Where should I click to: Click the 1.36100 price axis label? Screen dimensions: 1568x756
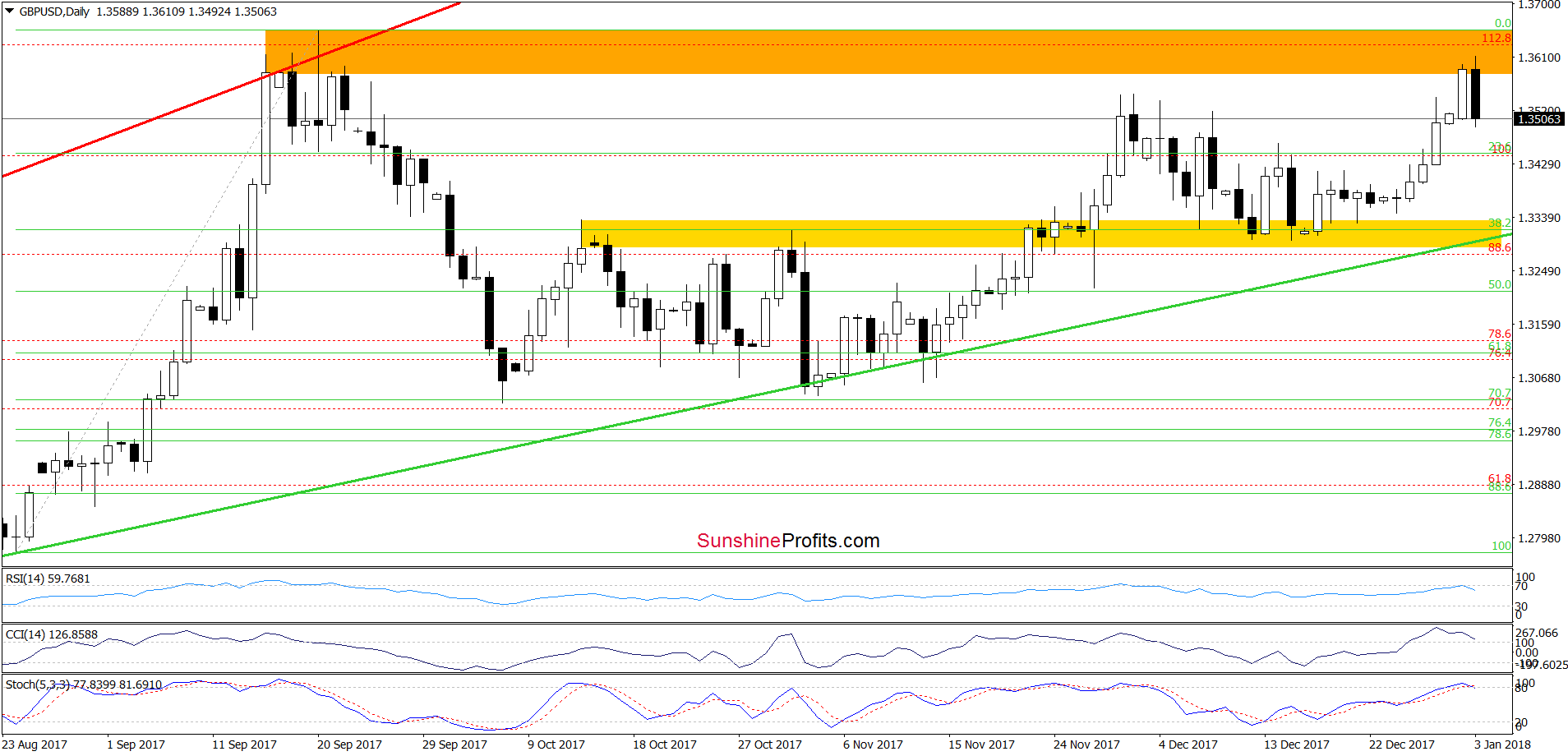[x=1538, y=58]
